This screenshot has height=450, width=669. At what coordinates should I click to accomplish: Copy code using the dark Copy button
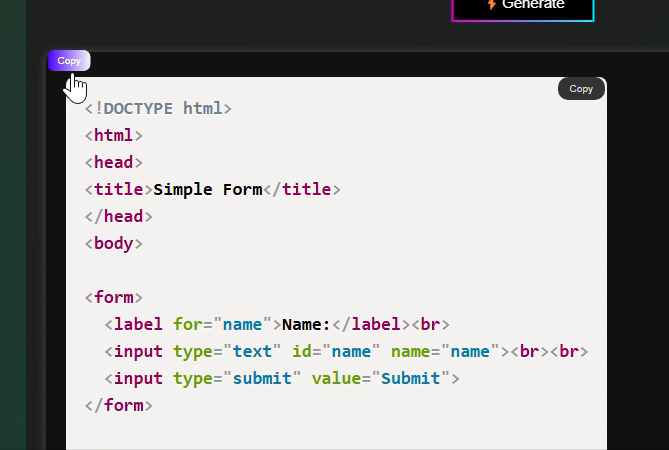pos(581,89)
